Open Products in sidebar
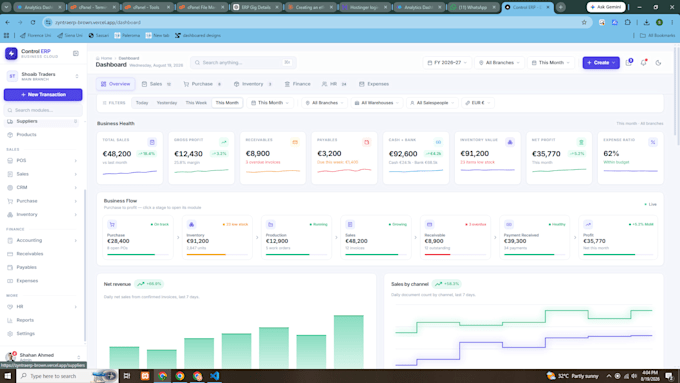680x383 pixels. point(42,135)
